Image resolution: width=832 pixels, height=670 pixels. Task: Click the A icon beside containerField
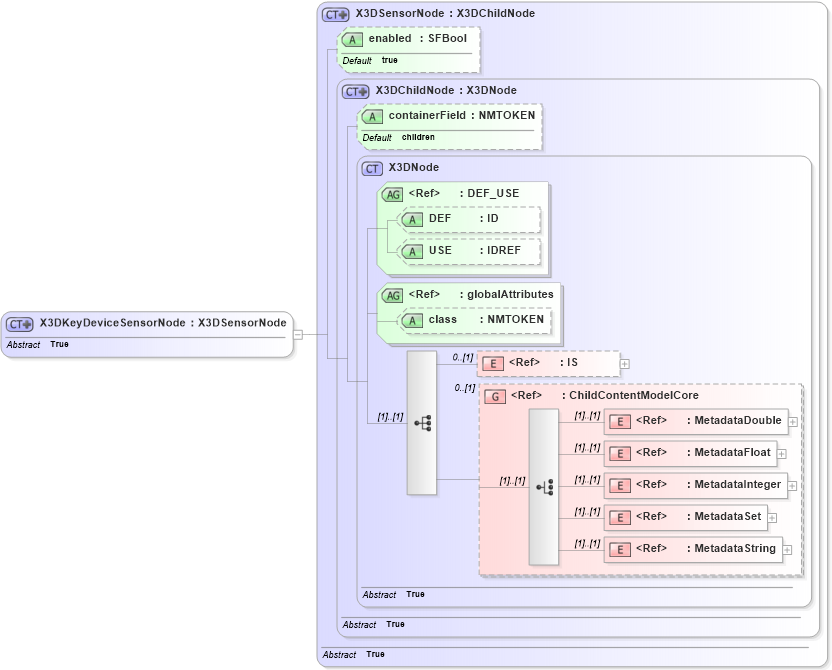(372, 117)
